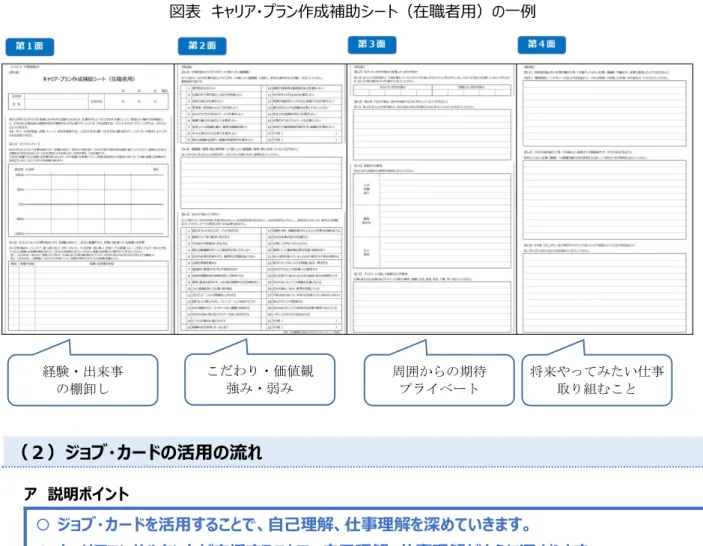
Task: Click the subheading ア 説明ポイント
Action: tap(77, 494)
